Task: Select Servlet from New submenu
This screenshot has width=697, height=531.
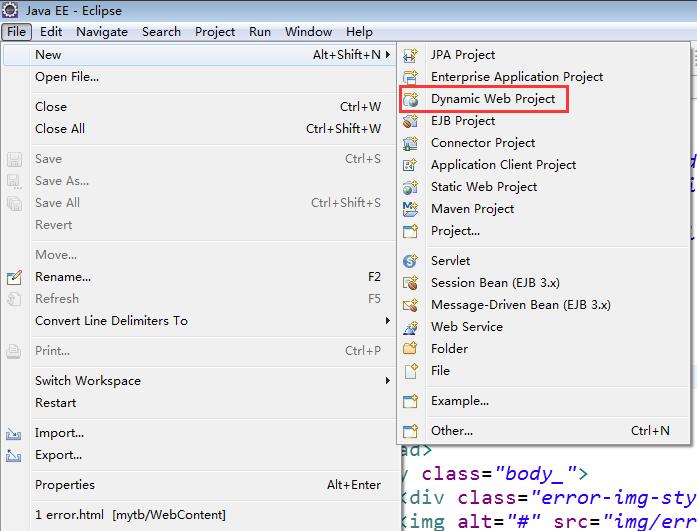Action: (544, 261)
